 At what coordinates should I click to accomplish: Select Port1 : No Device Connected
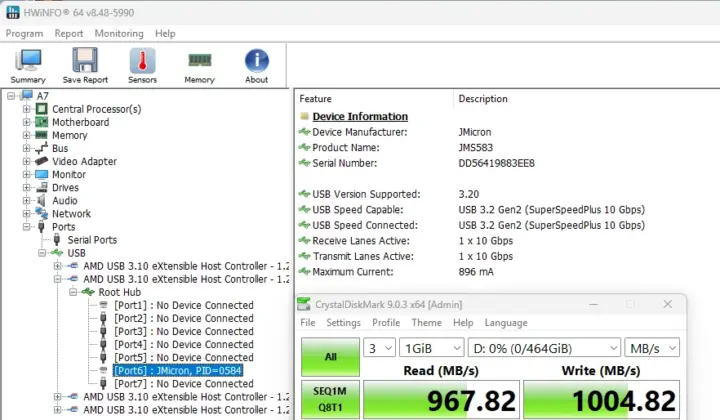(184, 305)
